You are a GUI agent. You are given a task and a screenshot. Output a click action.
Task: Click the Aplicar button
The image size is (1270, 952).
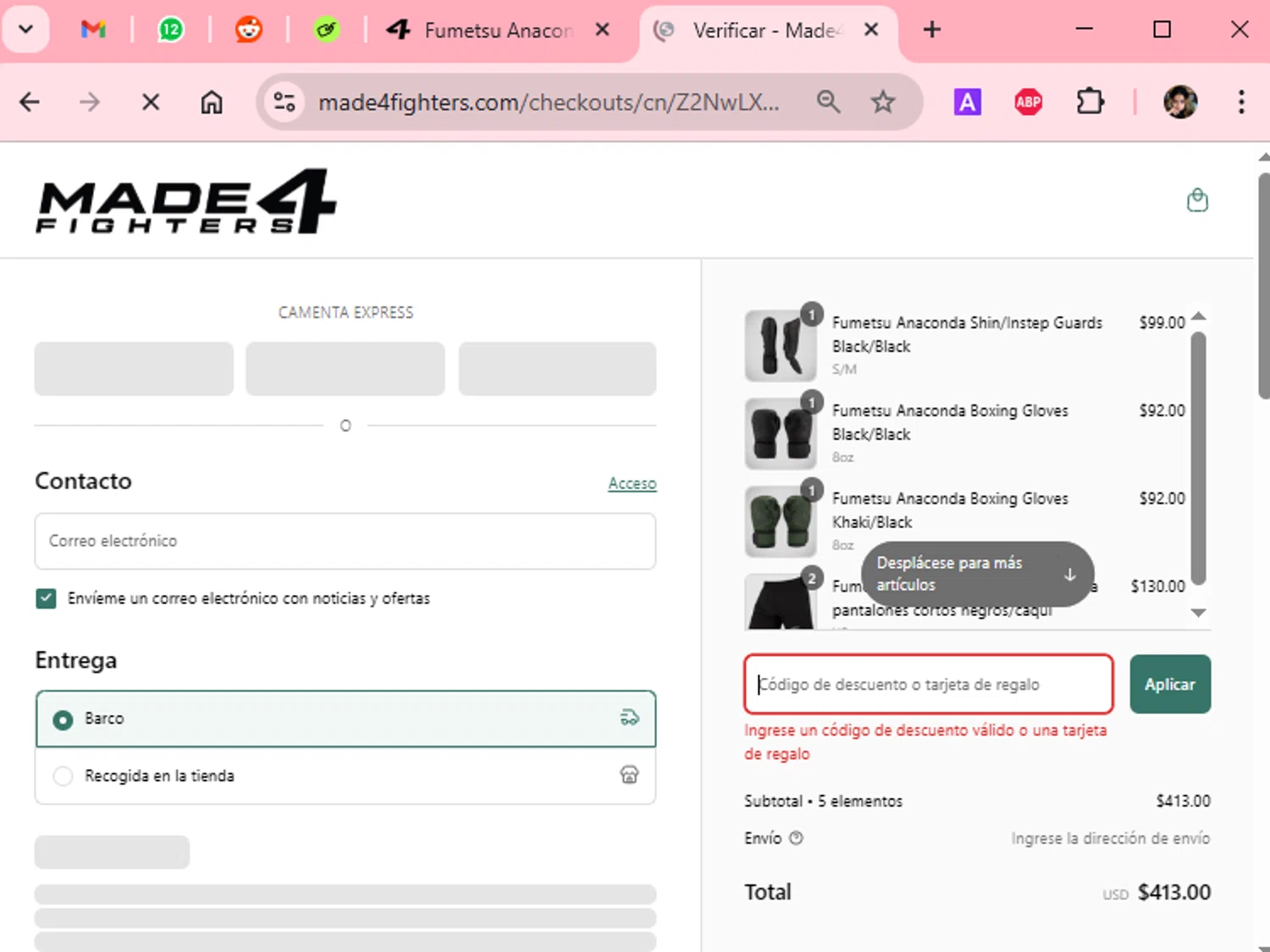click(1170, 684)
